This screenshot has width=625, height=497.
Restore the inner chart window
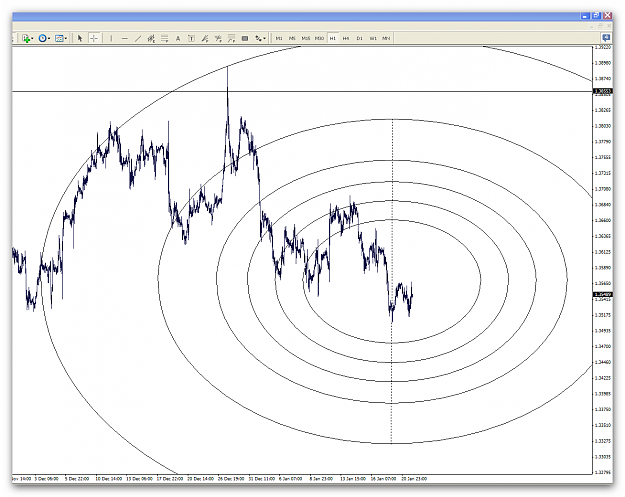[x=600, y=26]
